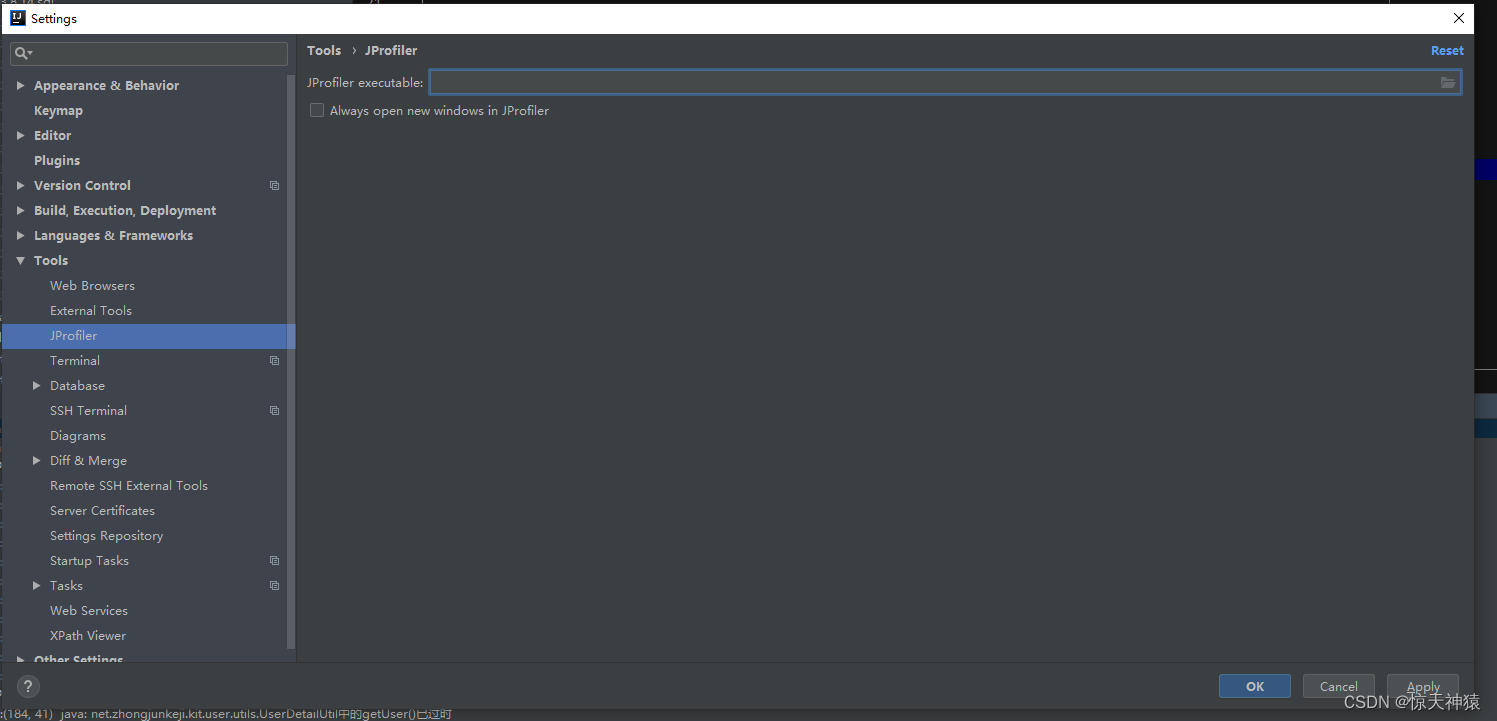This screenshot has height=721, width=1497.
Task: Click the search magnifier icon
Action: point(22,53)
